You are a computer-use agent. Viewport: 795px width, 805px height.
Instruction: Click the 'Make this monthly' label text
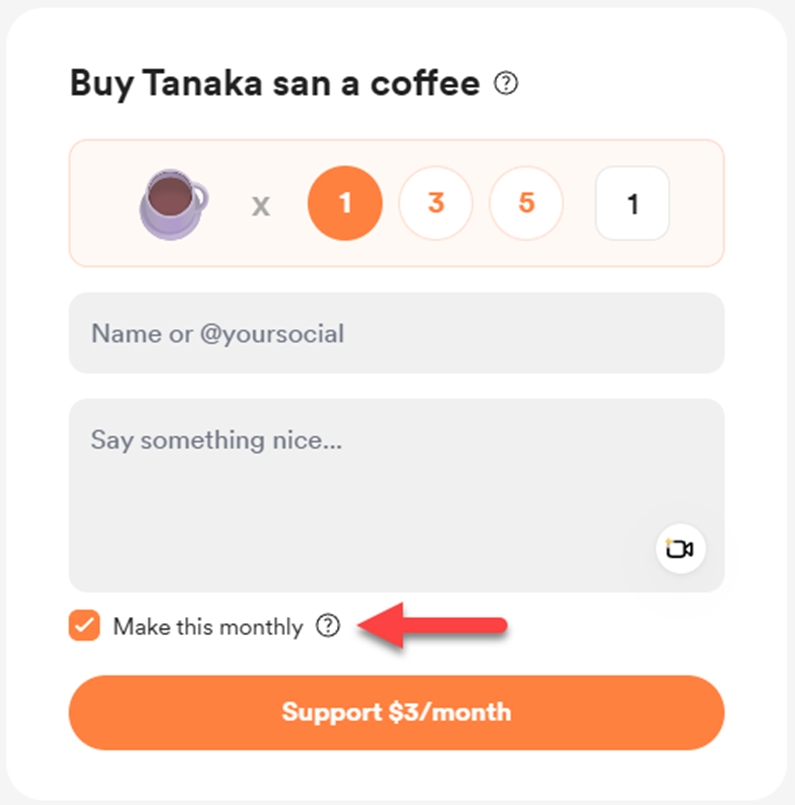pyautogui.click(x=207, y=627)
